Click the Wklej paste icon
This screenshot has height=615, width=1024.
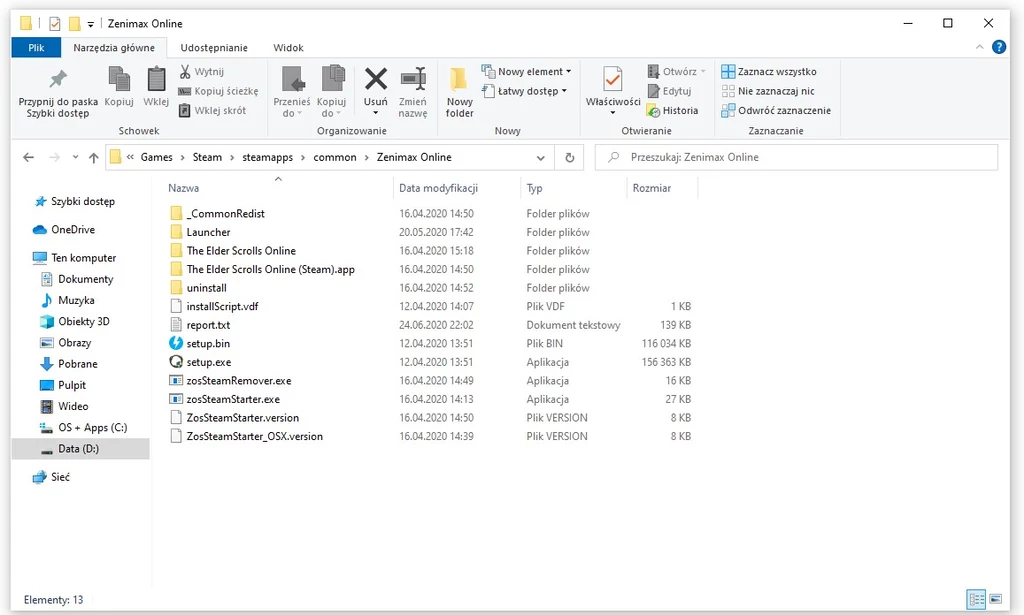pos(156,79)
